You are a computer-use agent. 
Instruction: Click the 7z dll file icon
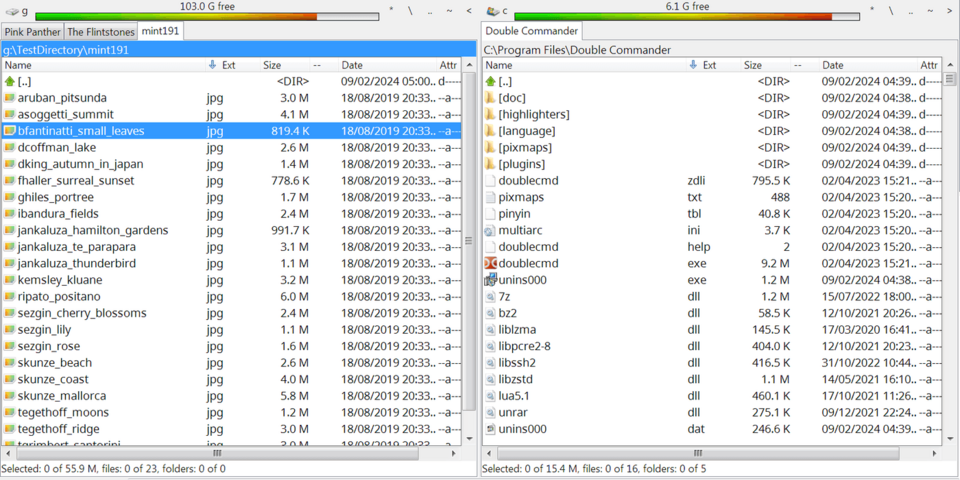490,297
